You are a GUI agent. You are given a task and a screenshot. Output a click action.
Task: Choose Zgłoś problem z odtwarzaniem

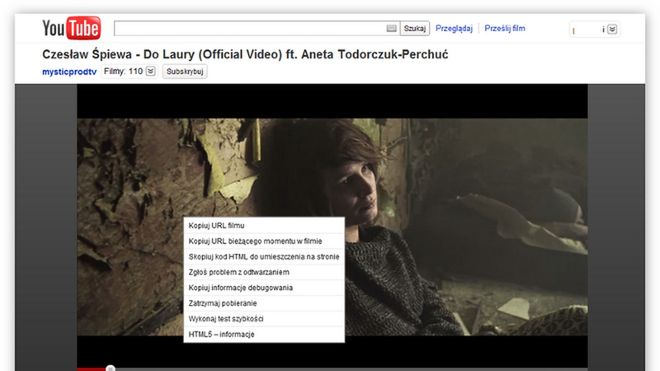pos(264,272)
